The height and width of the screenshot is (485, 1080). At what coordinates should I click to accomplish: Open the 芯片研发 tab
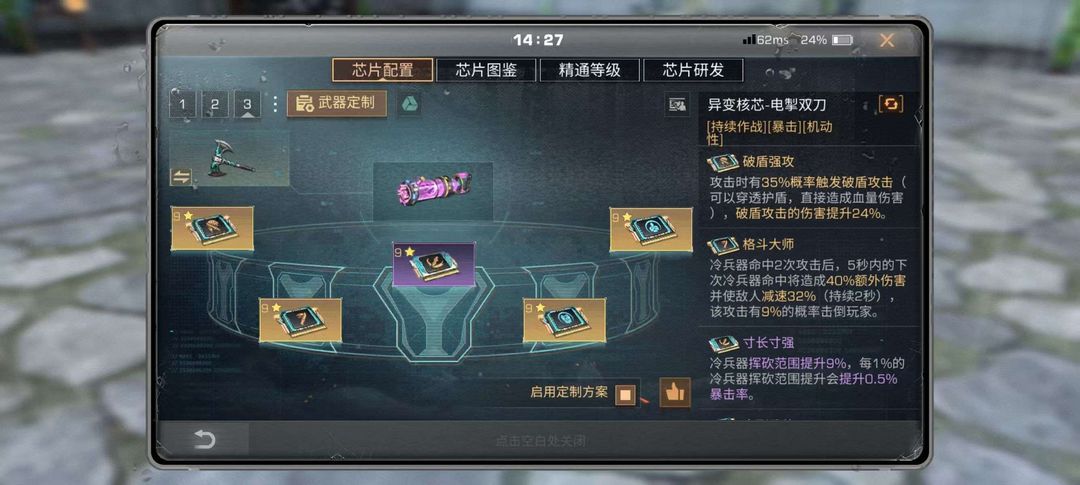(x=693, y=70)
